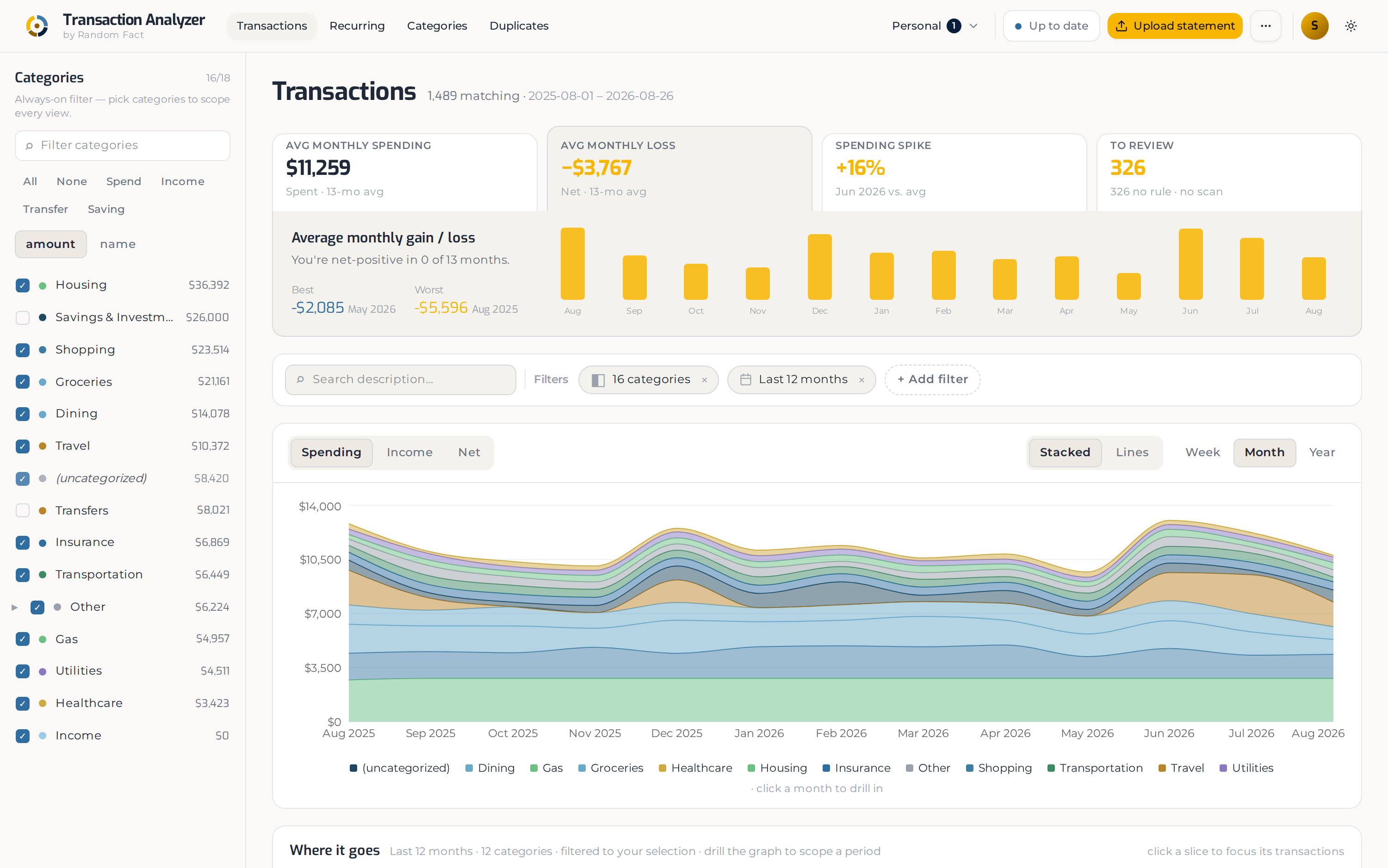1388x868 pixels.
Task: Open the three-dots more options menu
Action: click(x=1265, y=26)
